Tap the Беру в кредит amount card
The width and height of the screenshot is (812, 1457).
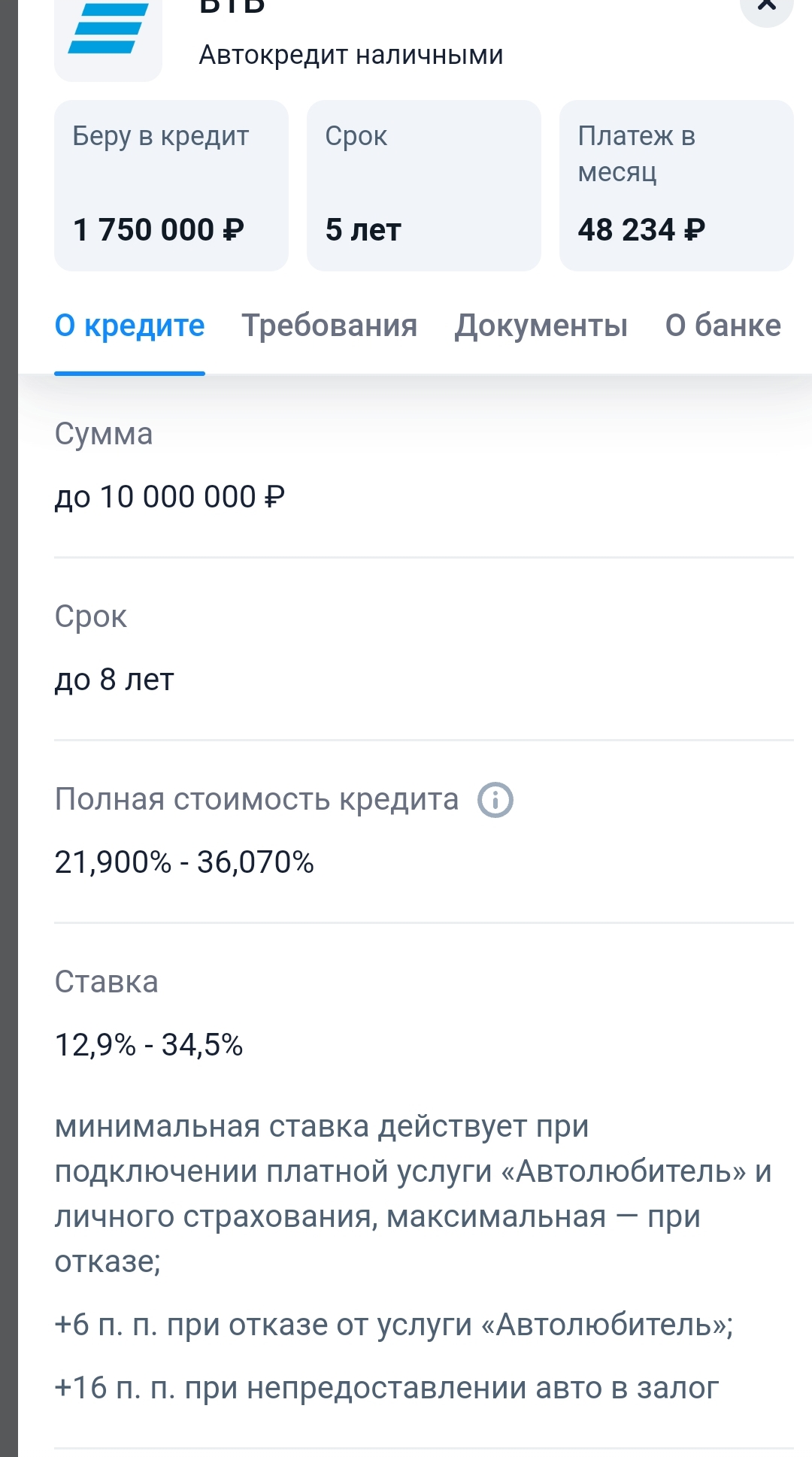[171, 185]
